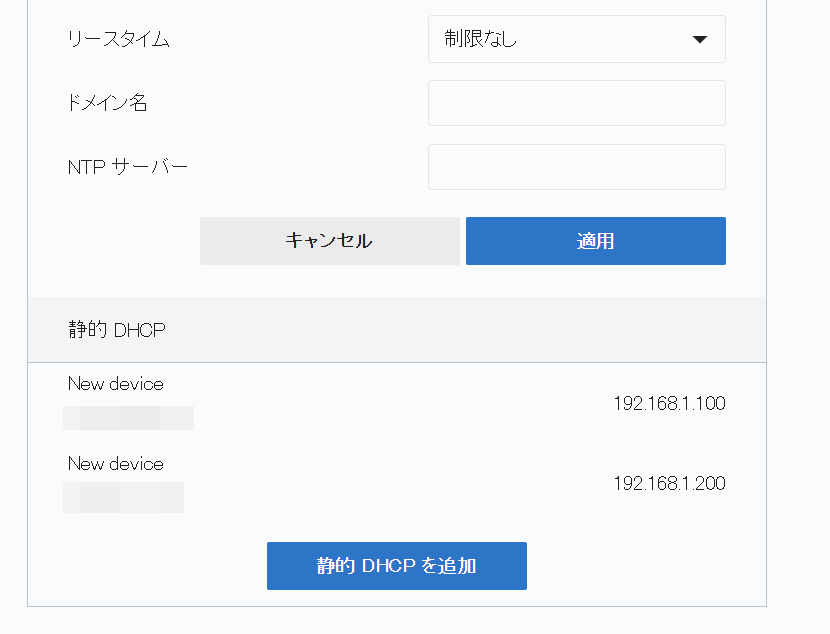The image size is (830, 634).
Task: Click into the NTP サーバー field
Action: (x=576, y=167)
